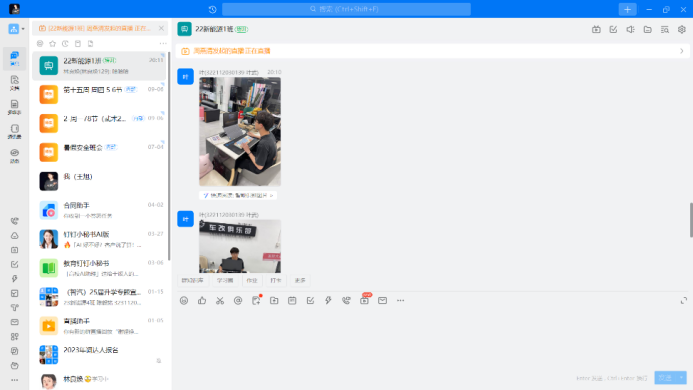693x390 pixels.
Task: Click the search box in the title bar
Action: pyautogui.click(x=346, y=9)
